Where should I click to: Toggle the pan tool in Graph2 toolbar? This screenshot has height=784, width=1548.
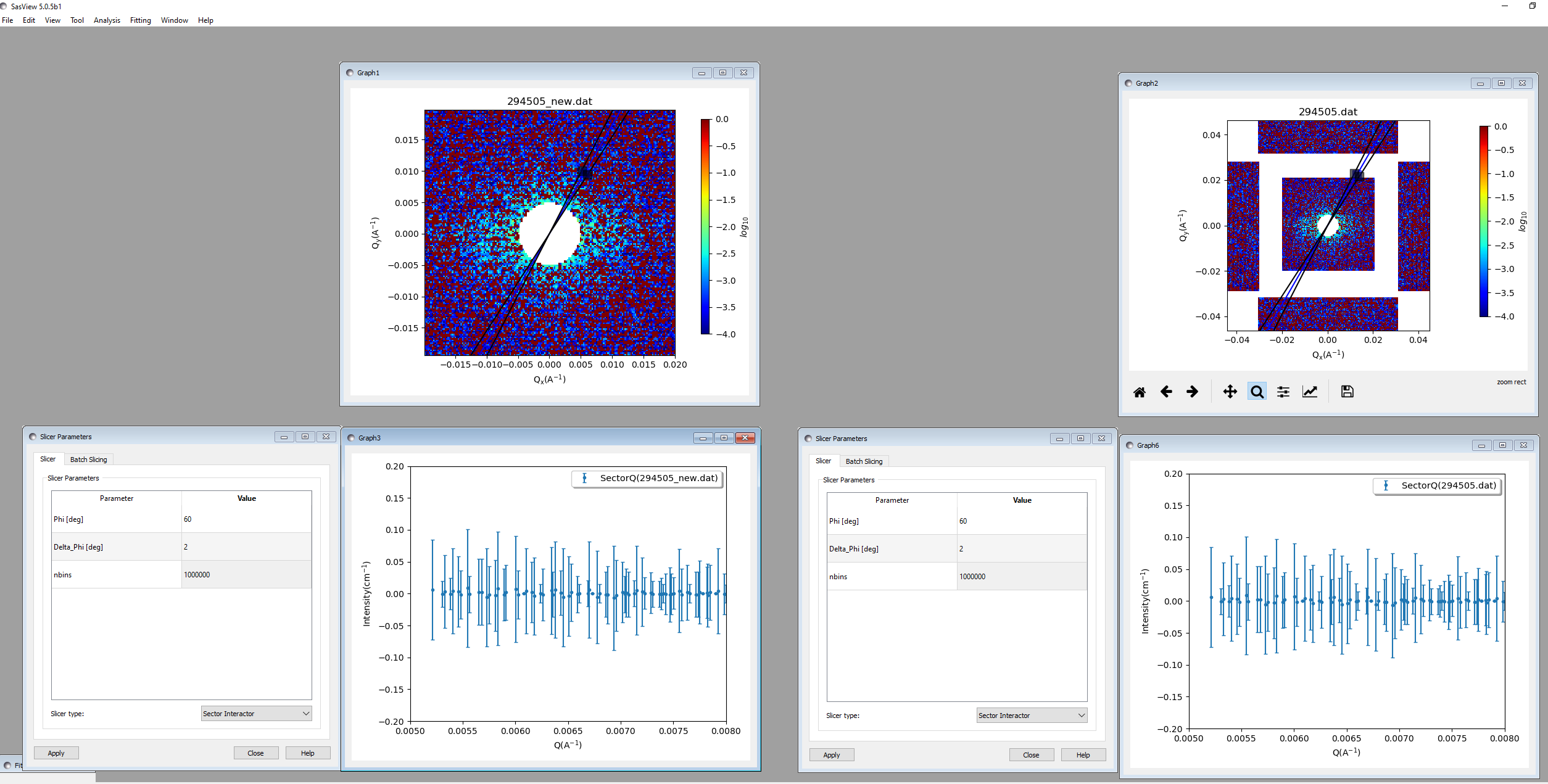(x=1230, y=391)
